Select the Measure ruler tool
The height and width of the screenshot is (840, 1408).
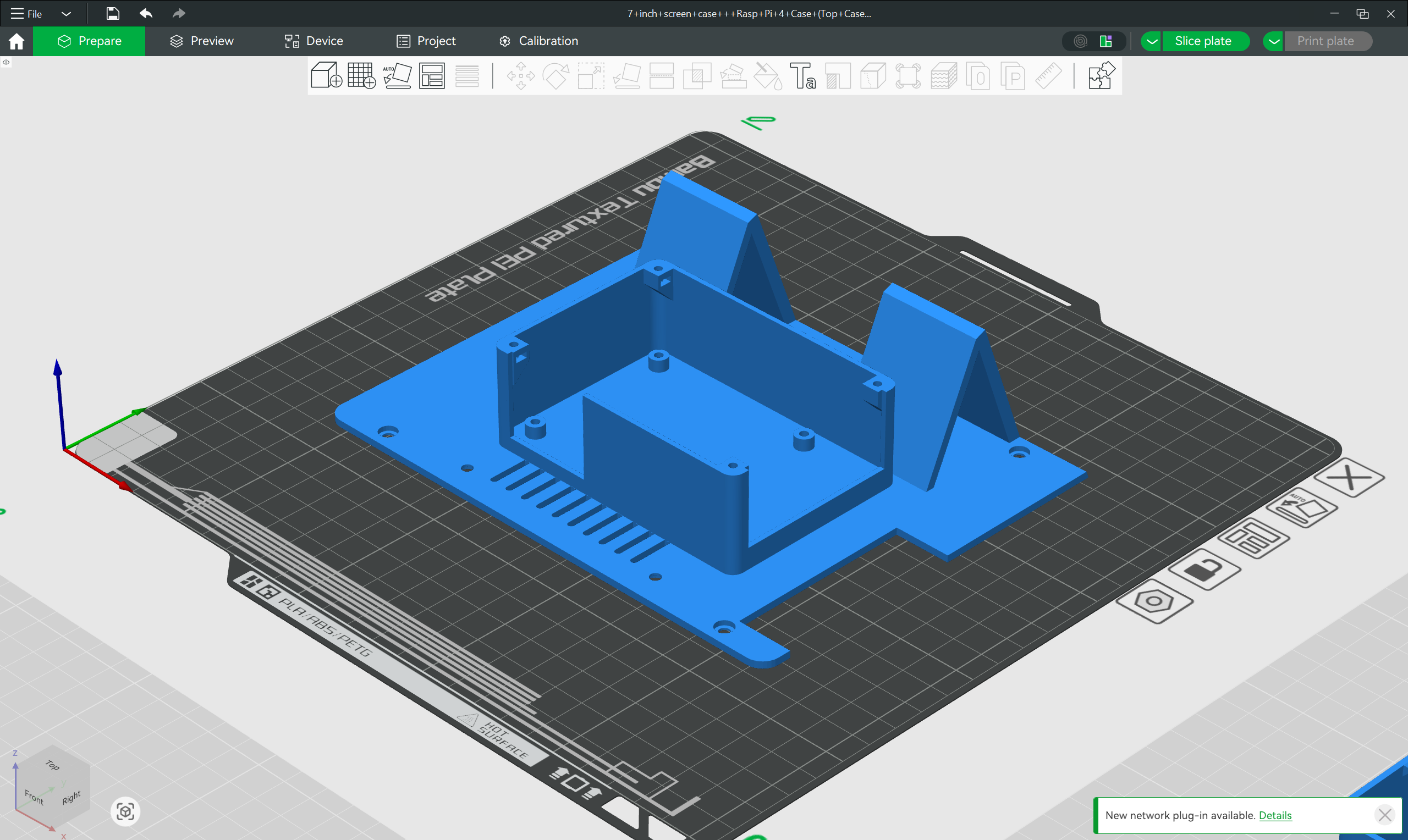tap(1048, 75)
